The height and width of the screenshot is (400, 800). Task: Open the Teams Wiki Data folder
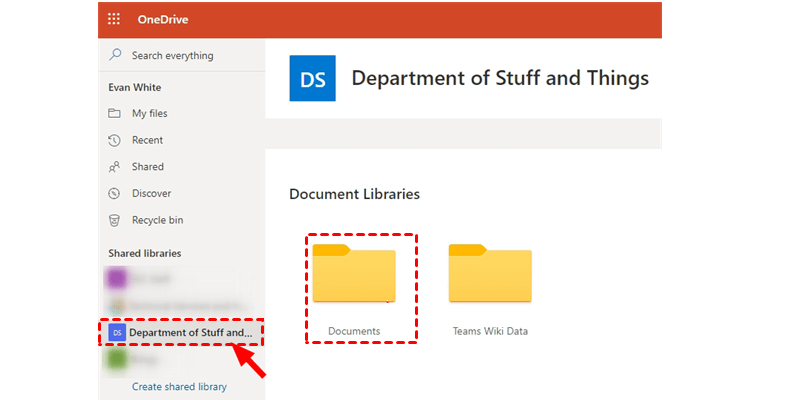point(490,275)
